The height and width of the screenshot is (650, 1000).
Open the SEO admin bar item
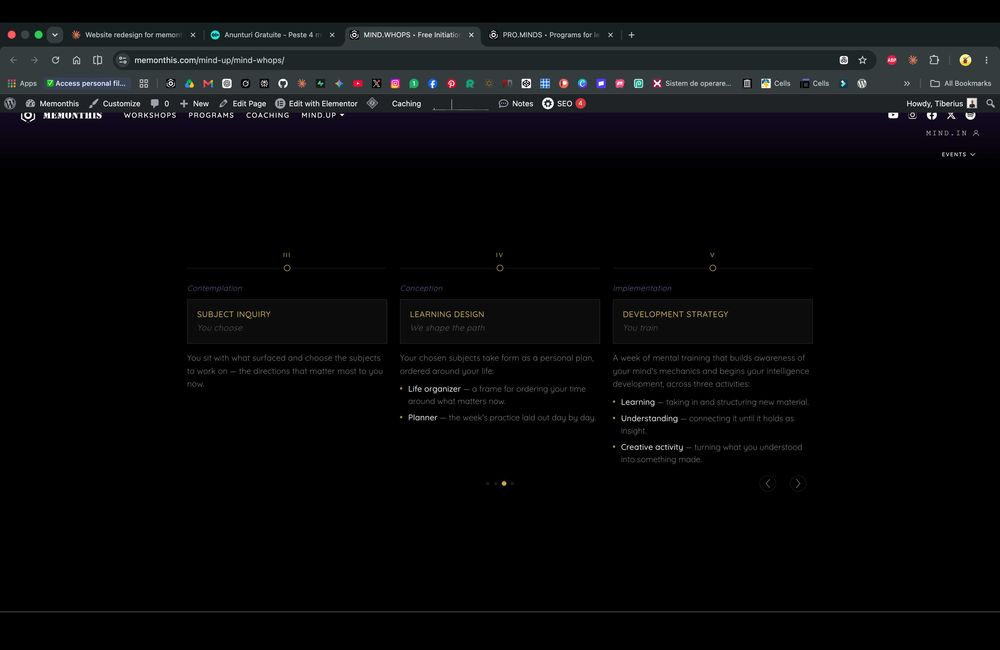click(x=564, y=103)
